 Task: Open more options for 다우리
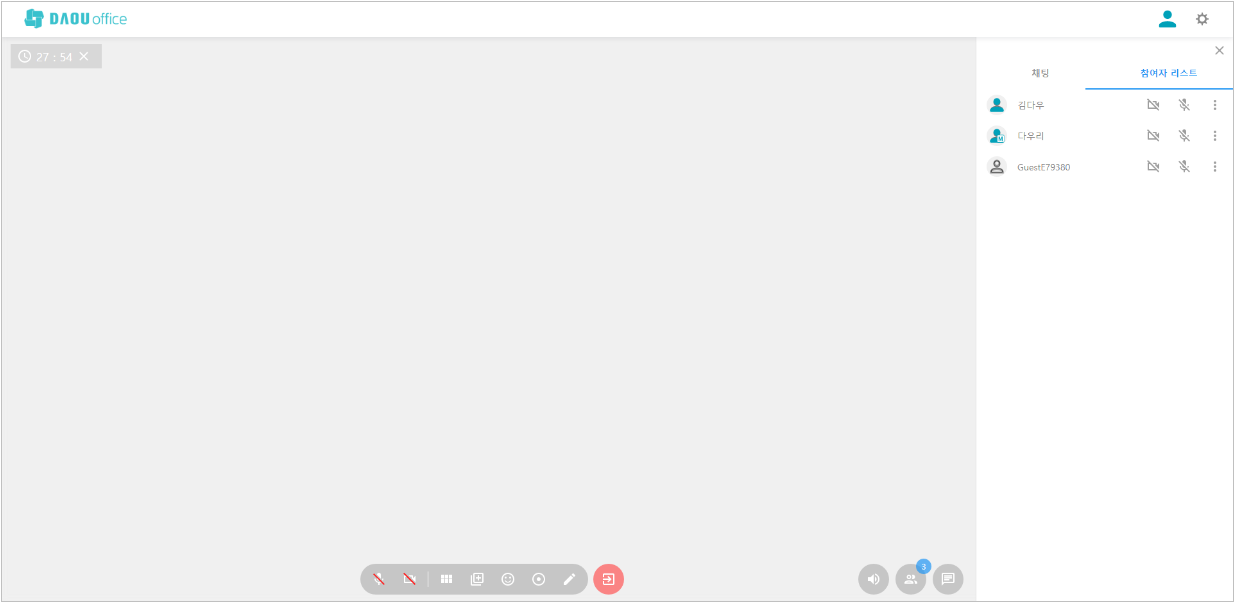pos(1215,136)
